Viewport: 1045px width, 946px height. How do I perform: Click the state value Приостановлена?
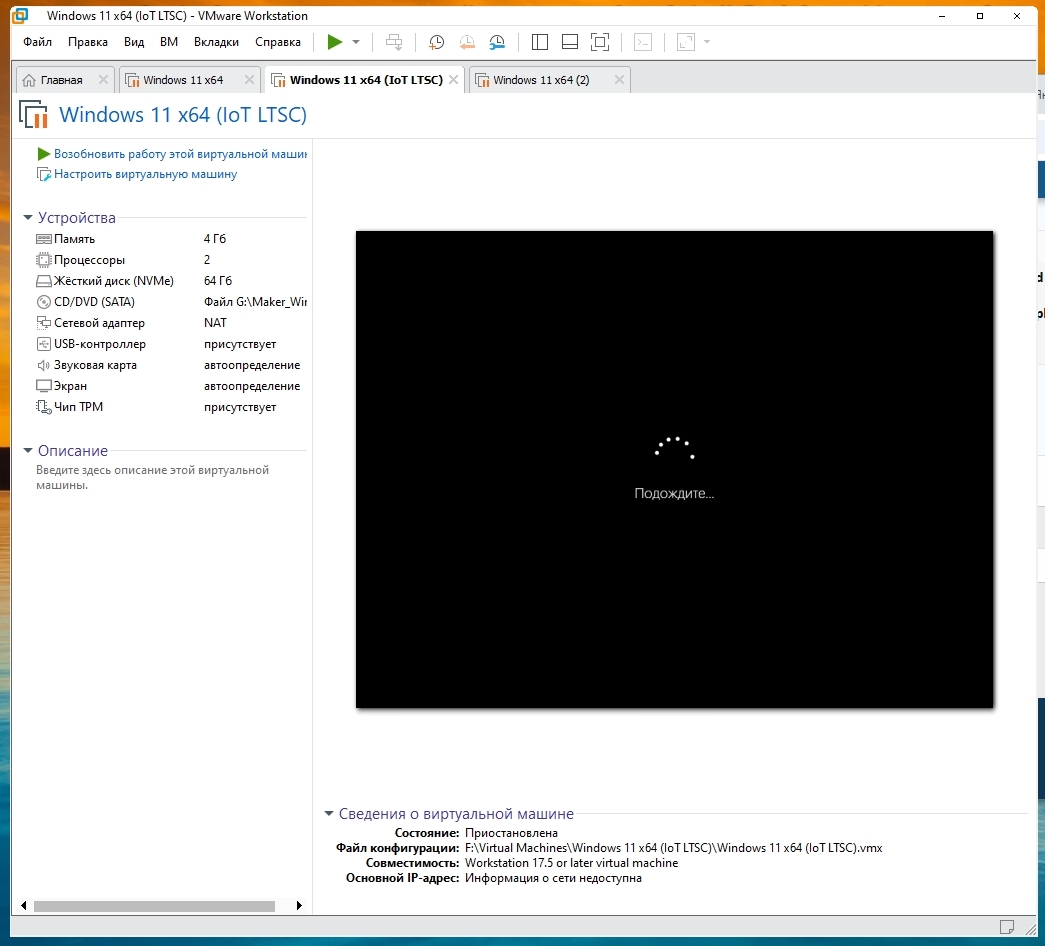pos(511,833)
